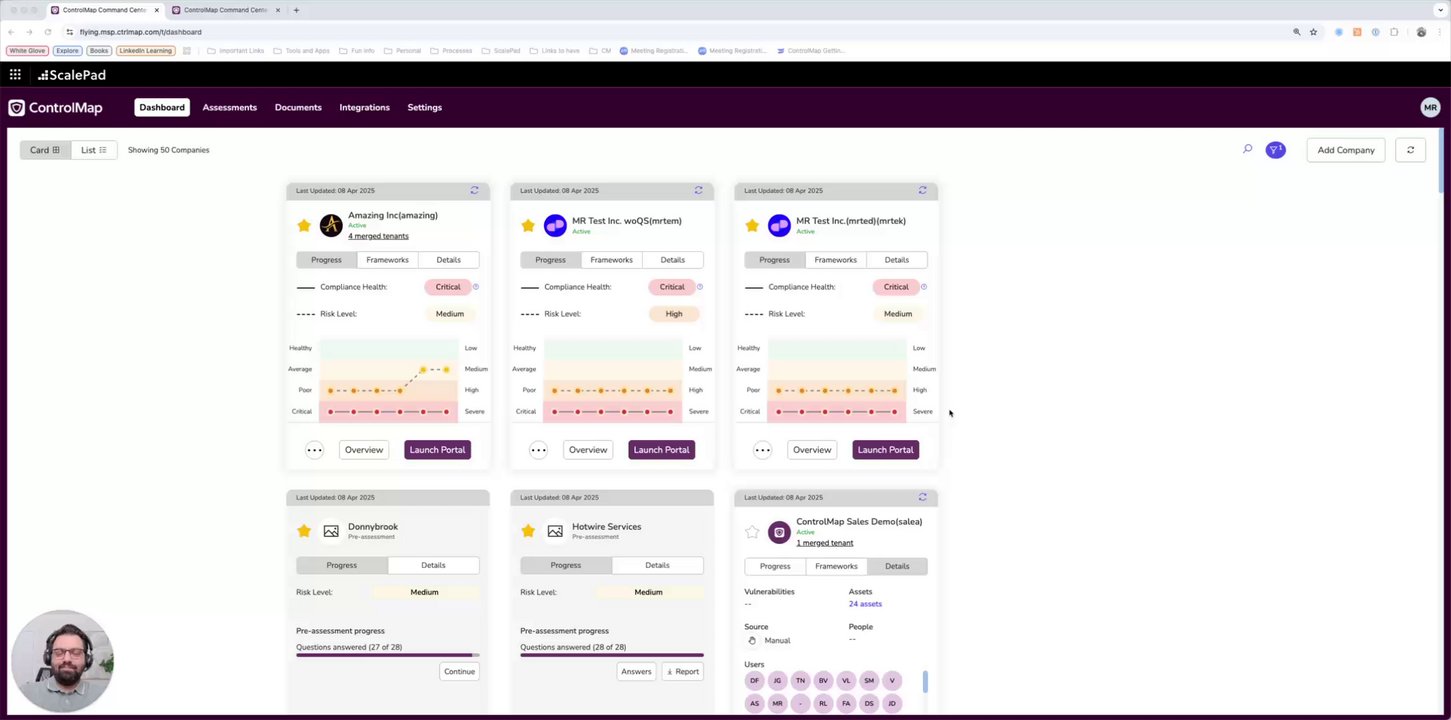Refresh the MR Test Inc.(mrted) card
The width and height of the screenshot is (1451, 720).
(922, 190)
